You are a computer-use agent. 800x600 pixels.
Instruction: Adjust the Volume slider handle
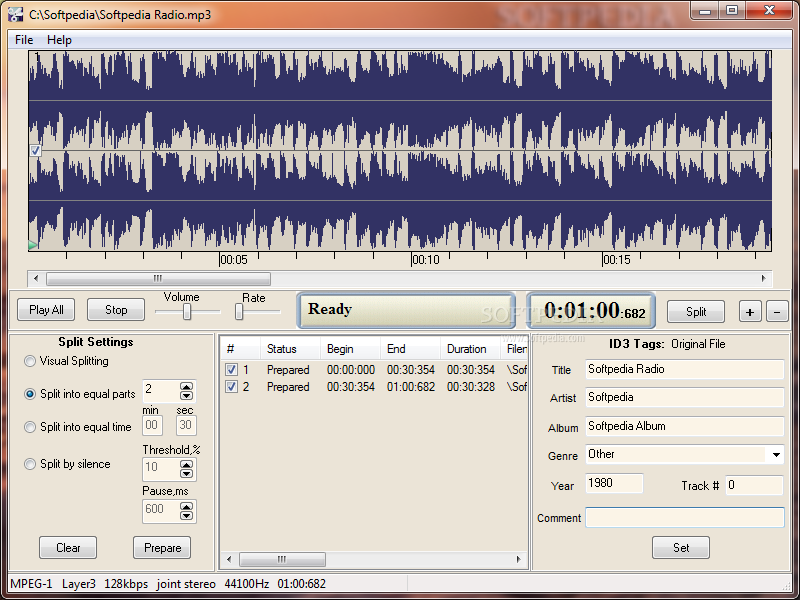coord(187,311)
